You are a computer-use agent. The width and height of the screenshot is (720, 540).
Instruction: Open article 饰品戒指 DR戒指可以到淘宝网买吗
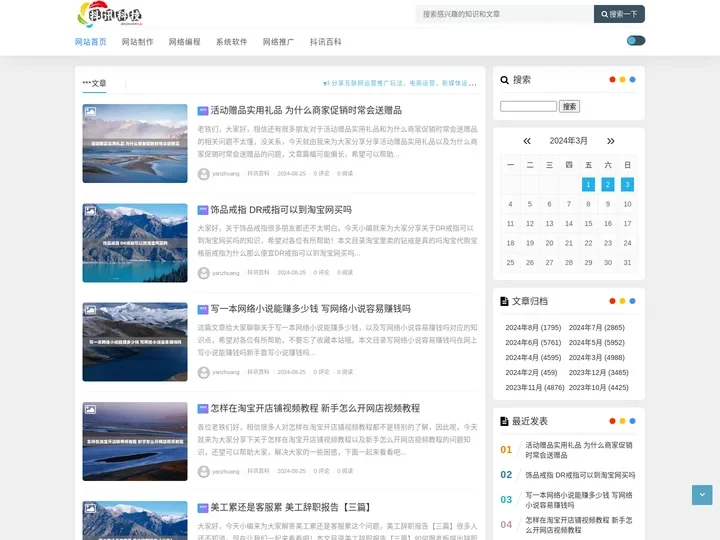click(x=281, y=210)
